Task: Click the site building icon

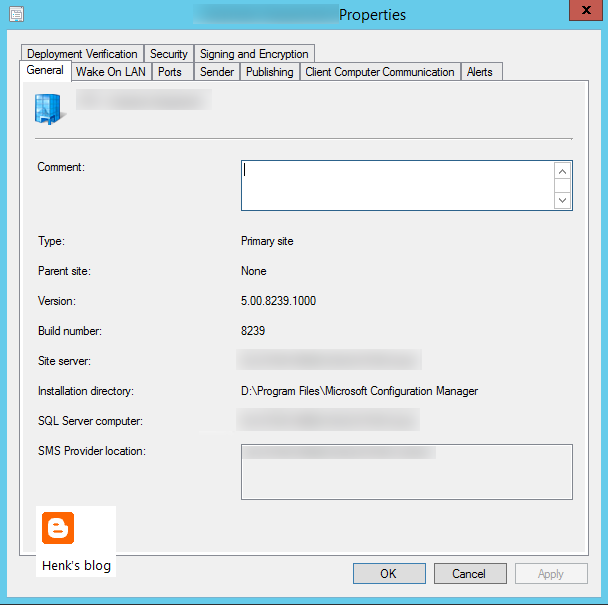Action: (x=50, y=109)
